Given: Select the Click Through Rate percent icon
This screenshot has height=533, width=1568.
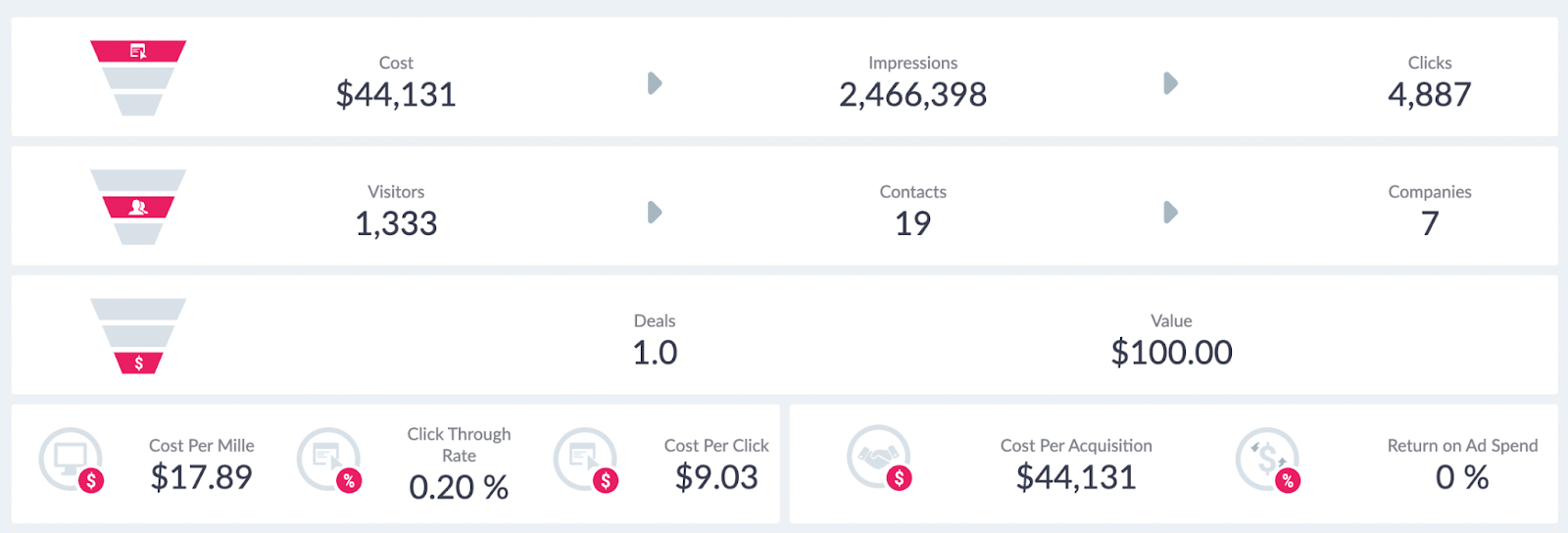Looking at the screenshot, I should click(x=329, y=460).
